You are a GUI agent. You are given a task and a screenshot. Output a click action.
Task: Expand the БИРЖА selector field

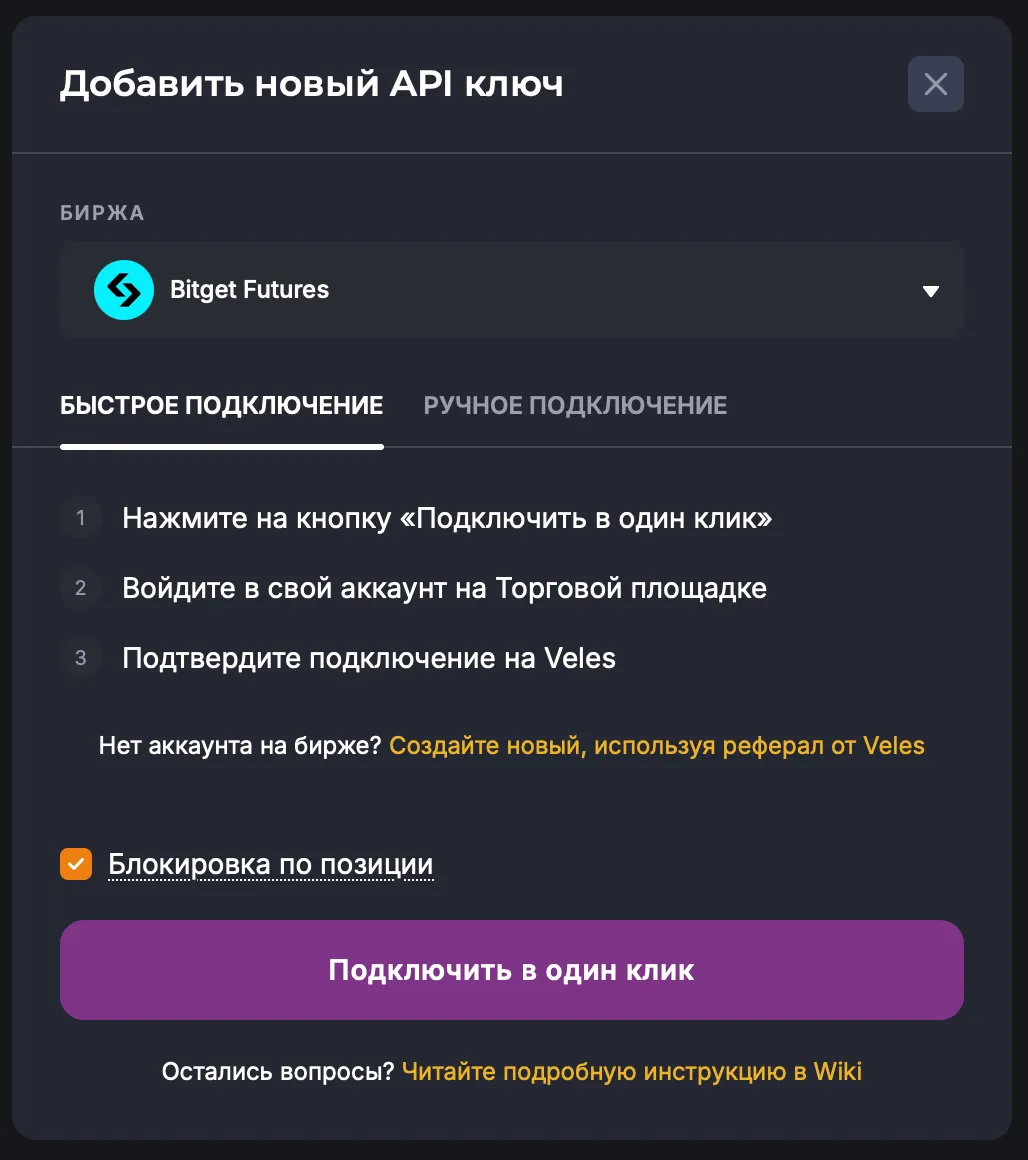(512, 291)
